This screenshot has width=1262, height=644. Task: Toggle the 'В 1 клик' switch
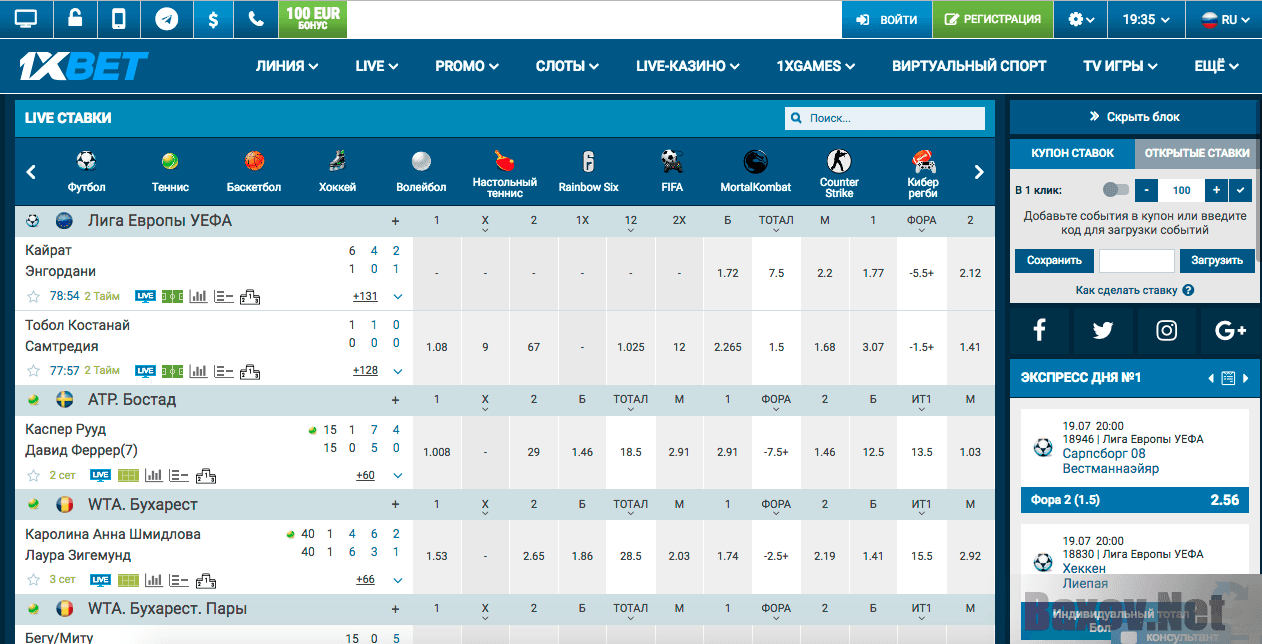point(1114,190)
